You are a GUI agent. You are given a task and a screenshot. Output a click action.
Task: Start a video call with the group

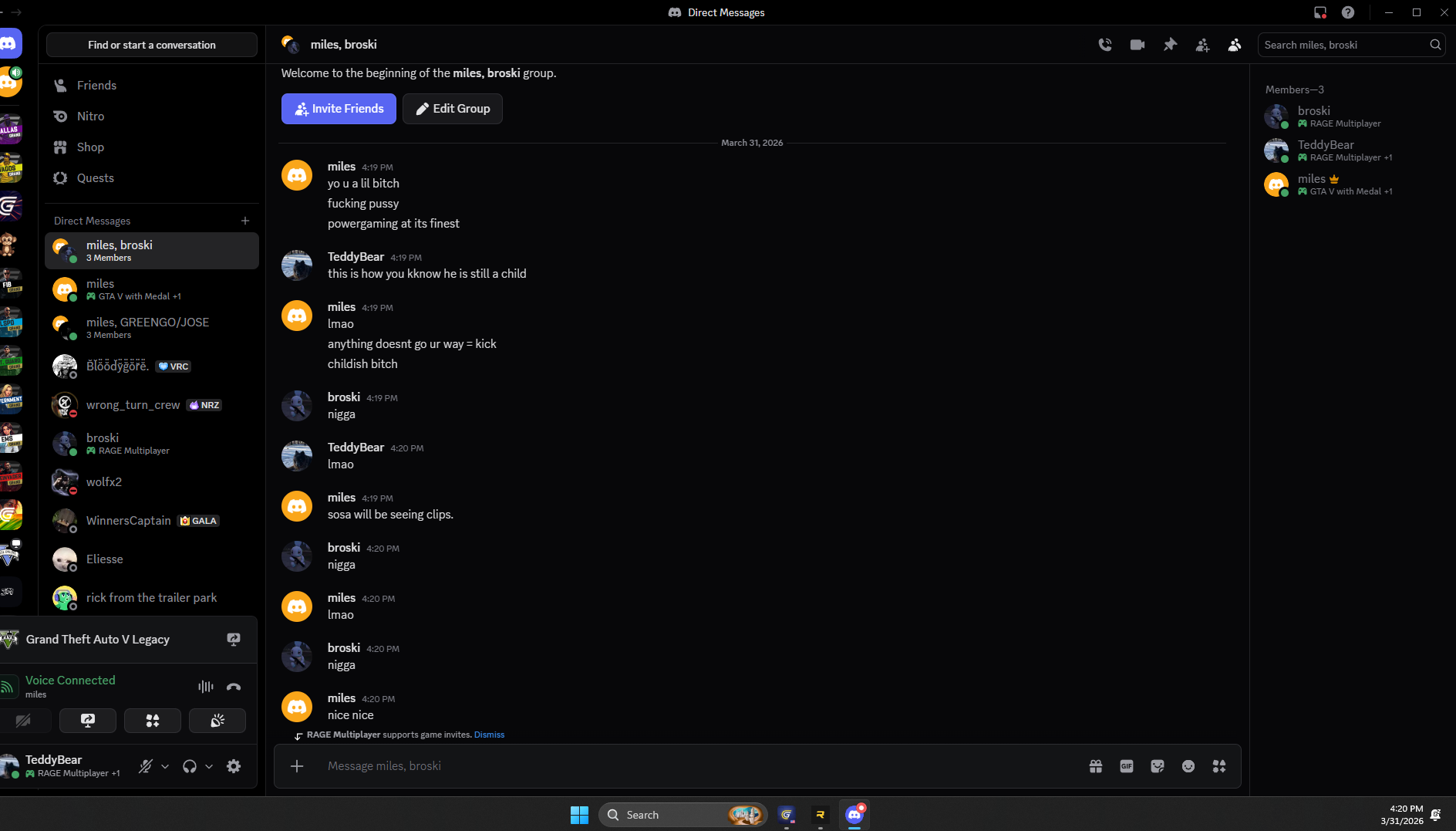point(1137,45)
